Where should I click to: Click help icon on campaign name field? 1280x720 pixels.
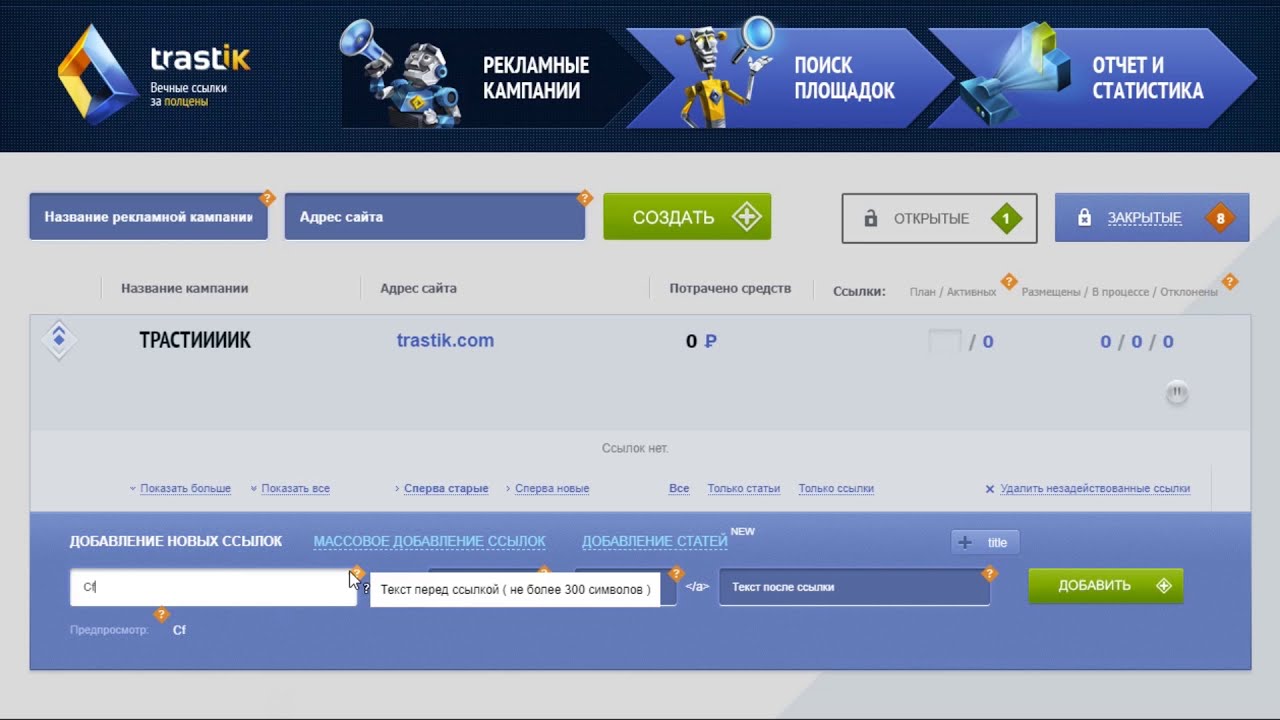click(267, 198)
